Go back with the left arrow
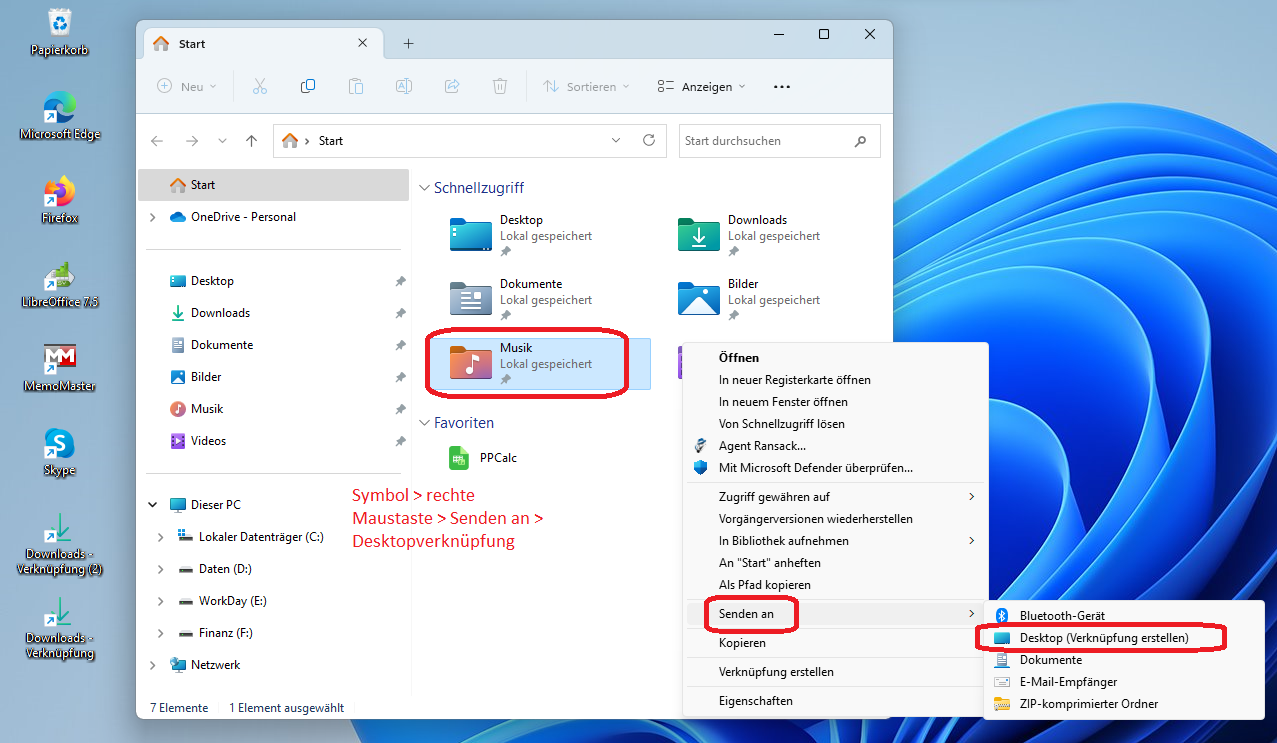This screenshot has width=1277, height=743. point(157,141)
